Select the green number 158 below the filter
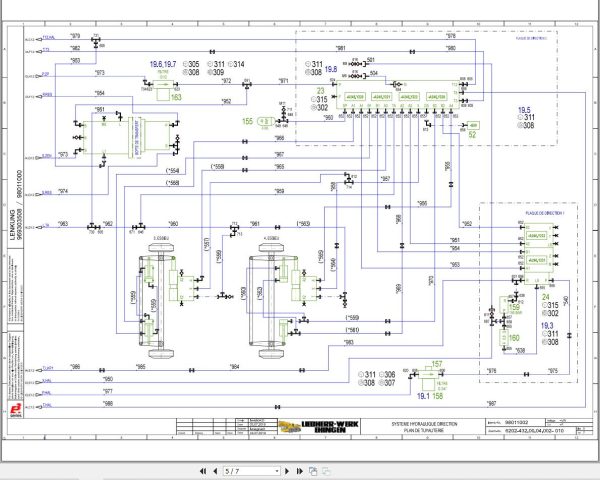The width and height of the screenshot is (600, 480). (x=437, y=396)
